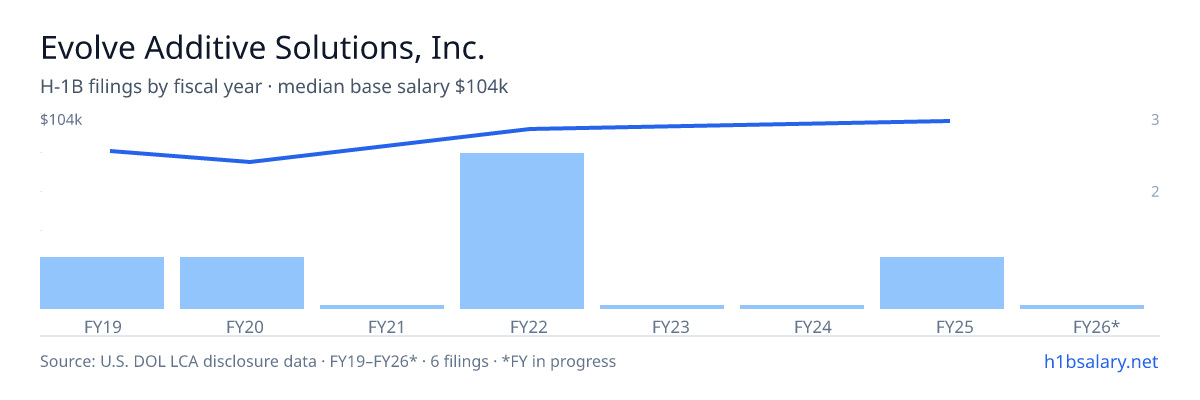Click the right axis value 3
Viewport: 1200px width, 400px height.
pos(1155,120)
